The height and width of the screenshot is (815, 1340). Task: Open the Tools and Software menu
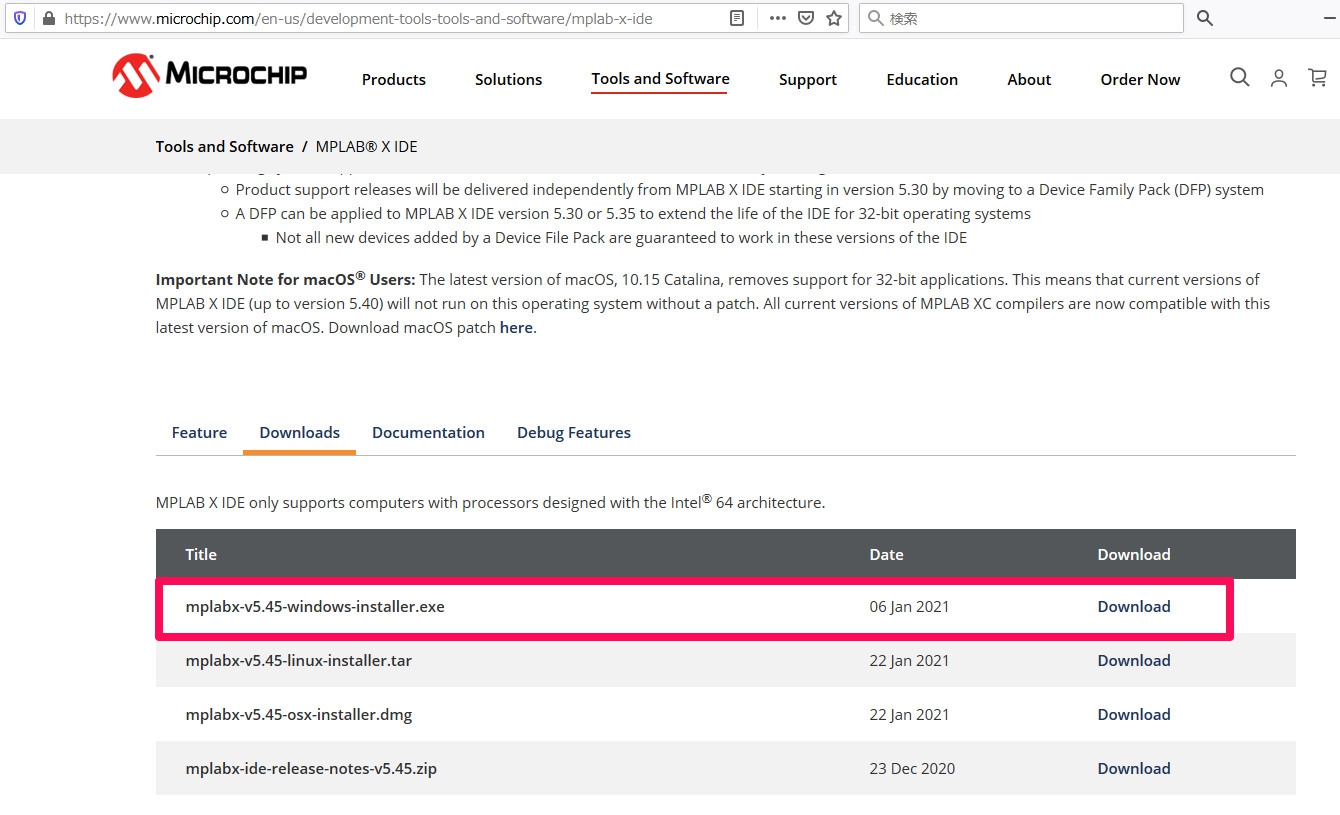click(660, 79)
